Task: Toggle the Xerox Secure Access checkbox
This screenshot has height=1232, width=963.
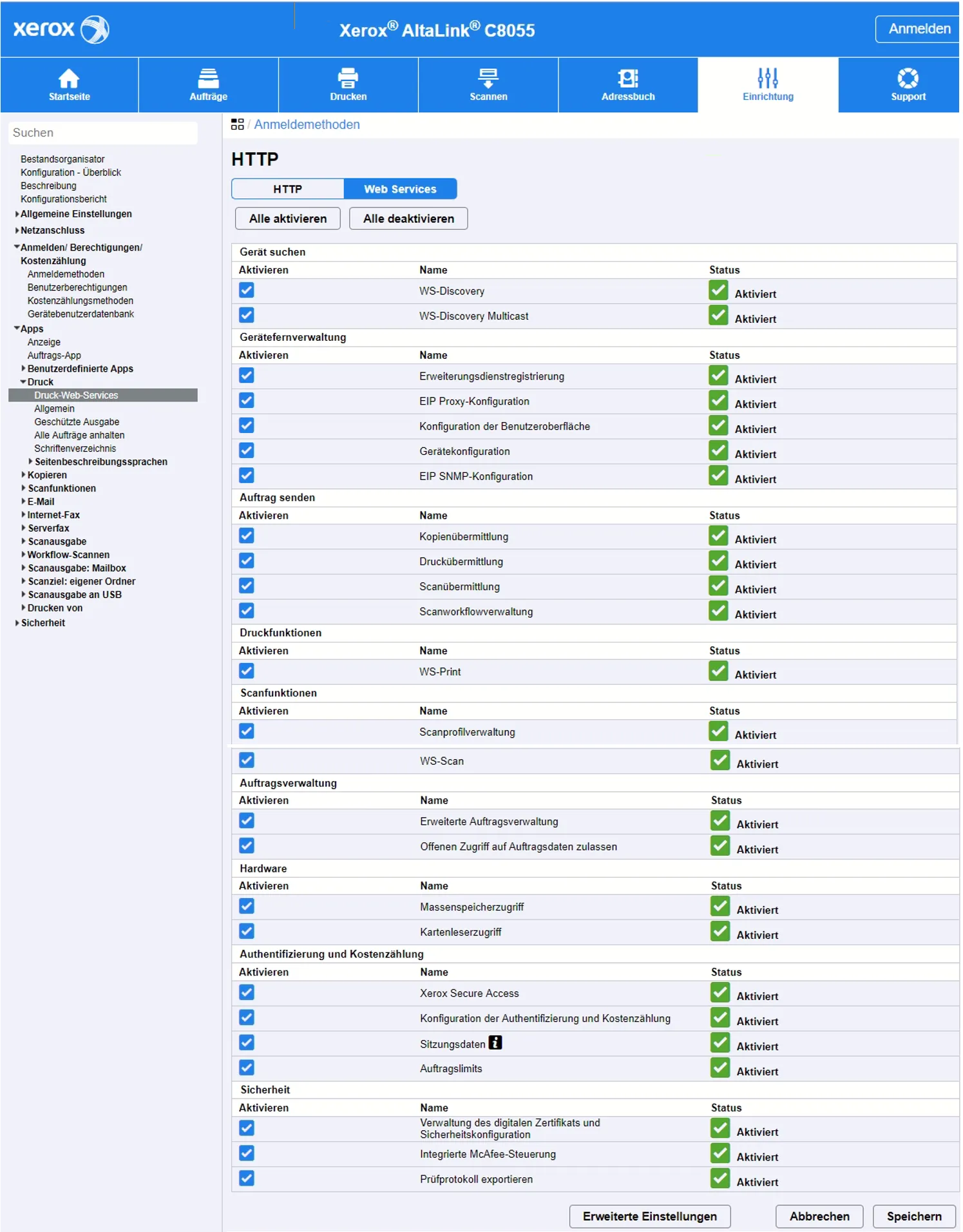Action: (247, 992)
